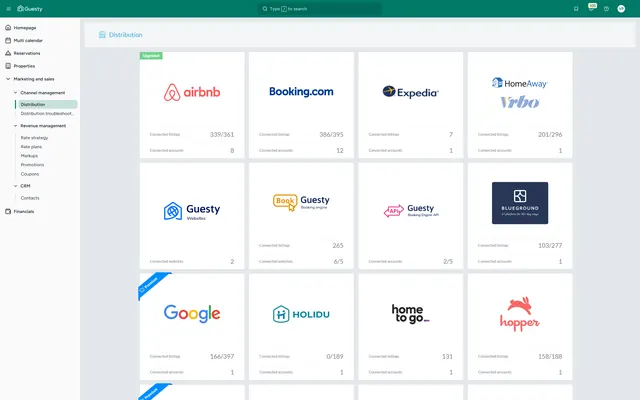Open Financials from the sidebar
The image size is (640, 400).
tap(24, 211)
